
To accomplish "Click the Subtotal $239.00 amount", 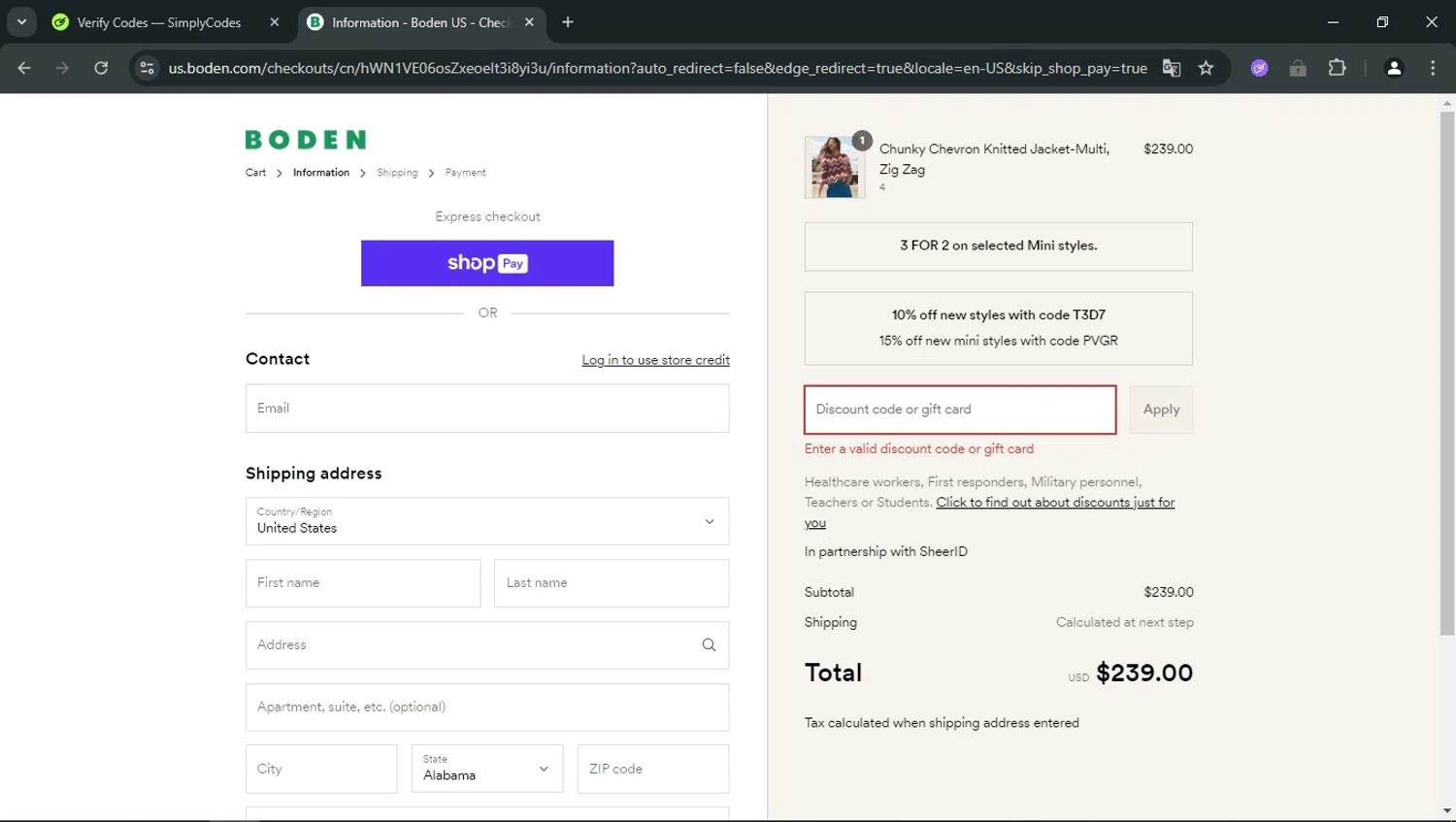I will tap(1169, 592).
